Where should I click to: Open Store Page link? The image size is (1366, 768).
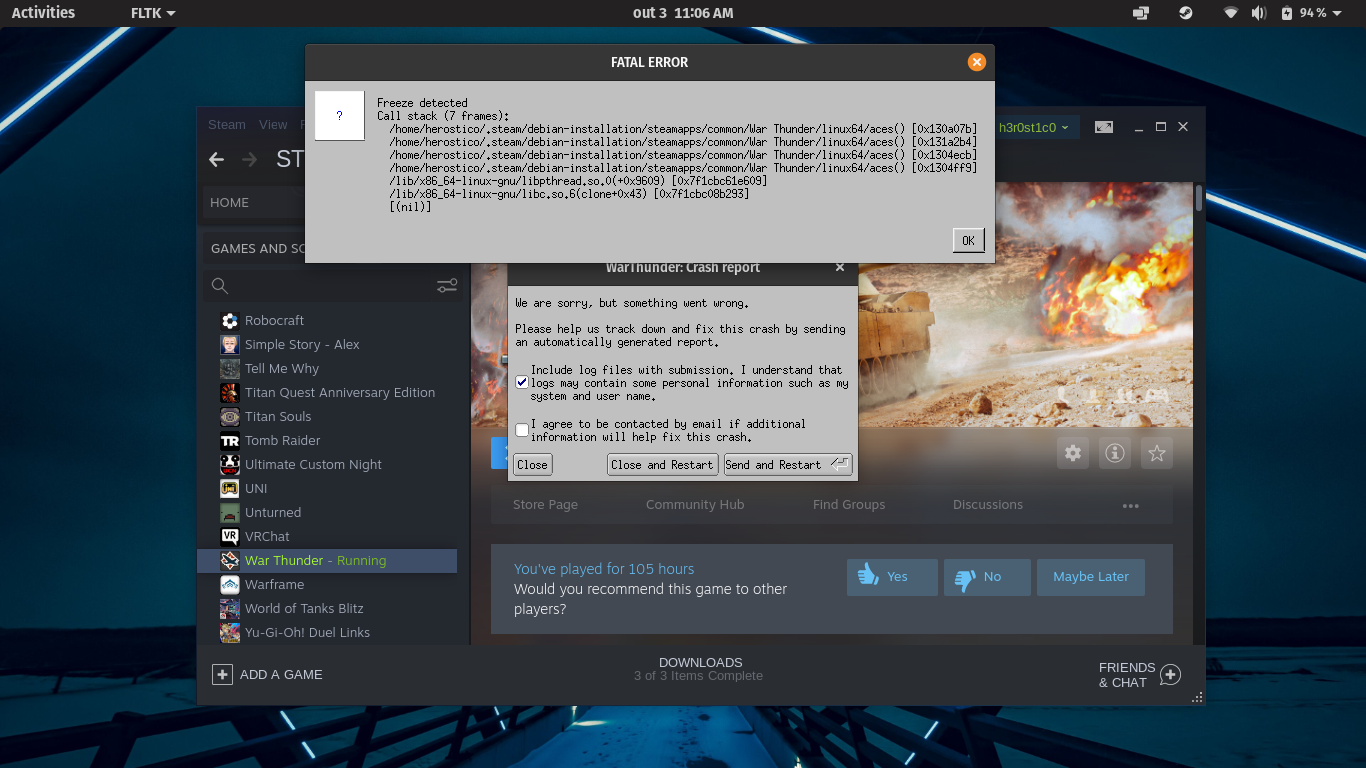click(545, 505)
